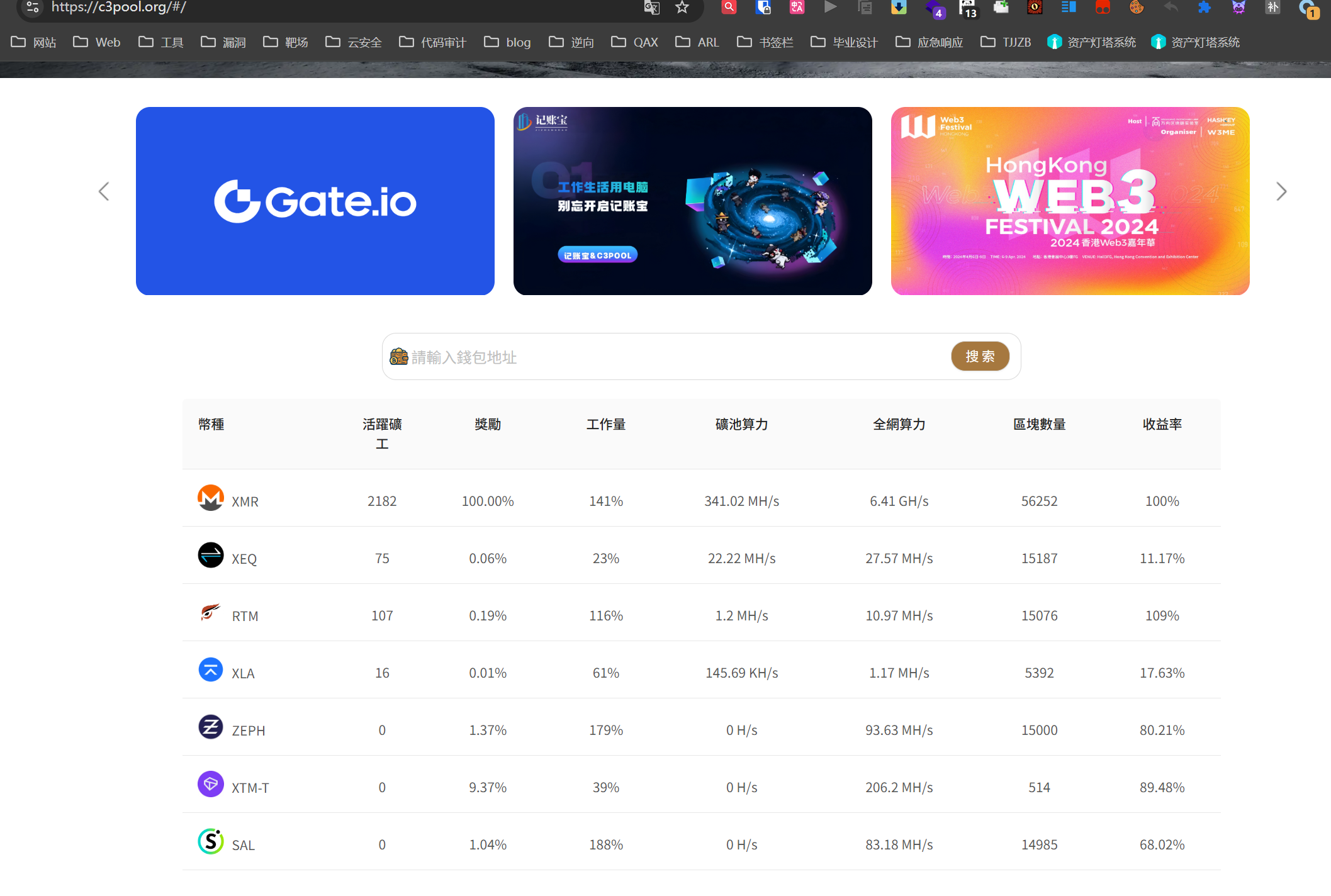Click the translate page icon in address bar
This screenshot has height=896, width=1331.
pyautogui.click(x=652, y=8)
